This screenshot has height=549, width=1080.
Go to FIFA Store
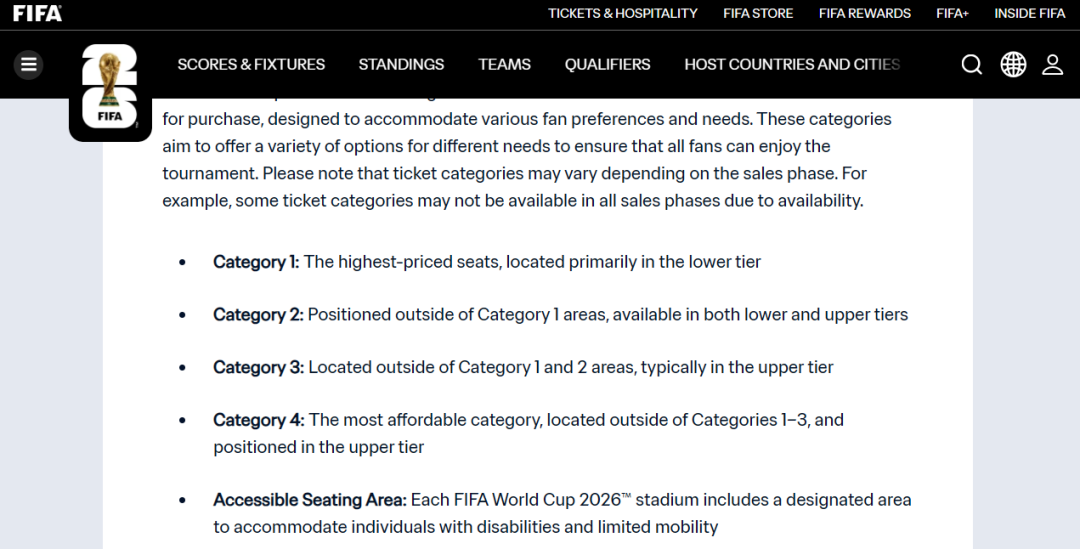click(758, 14)
